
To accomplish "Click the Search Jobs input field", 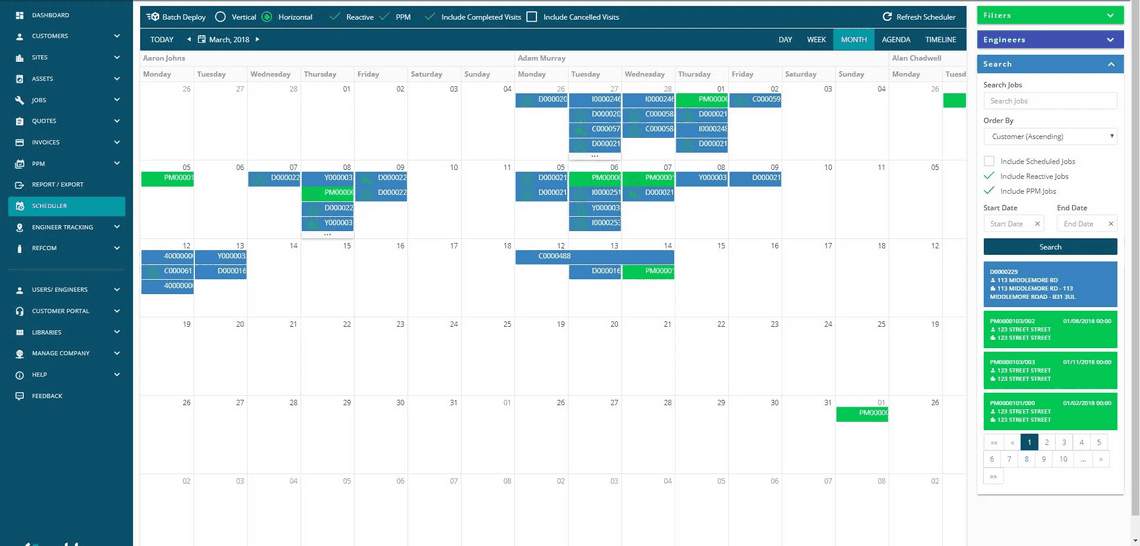I will point(1050,101).
